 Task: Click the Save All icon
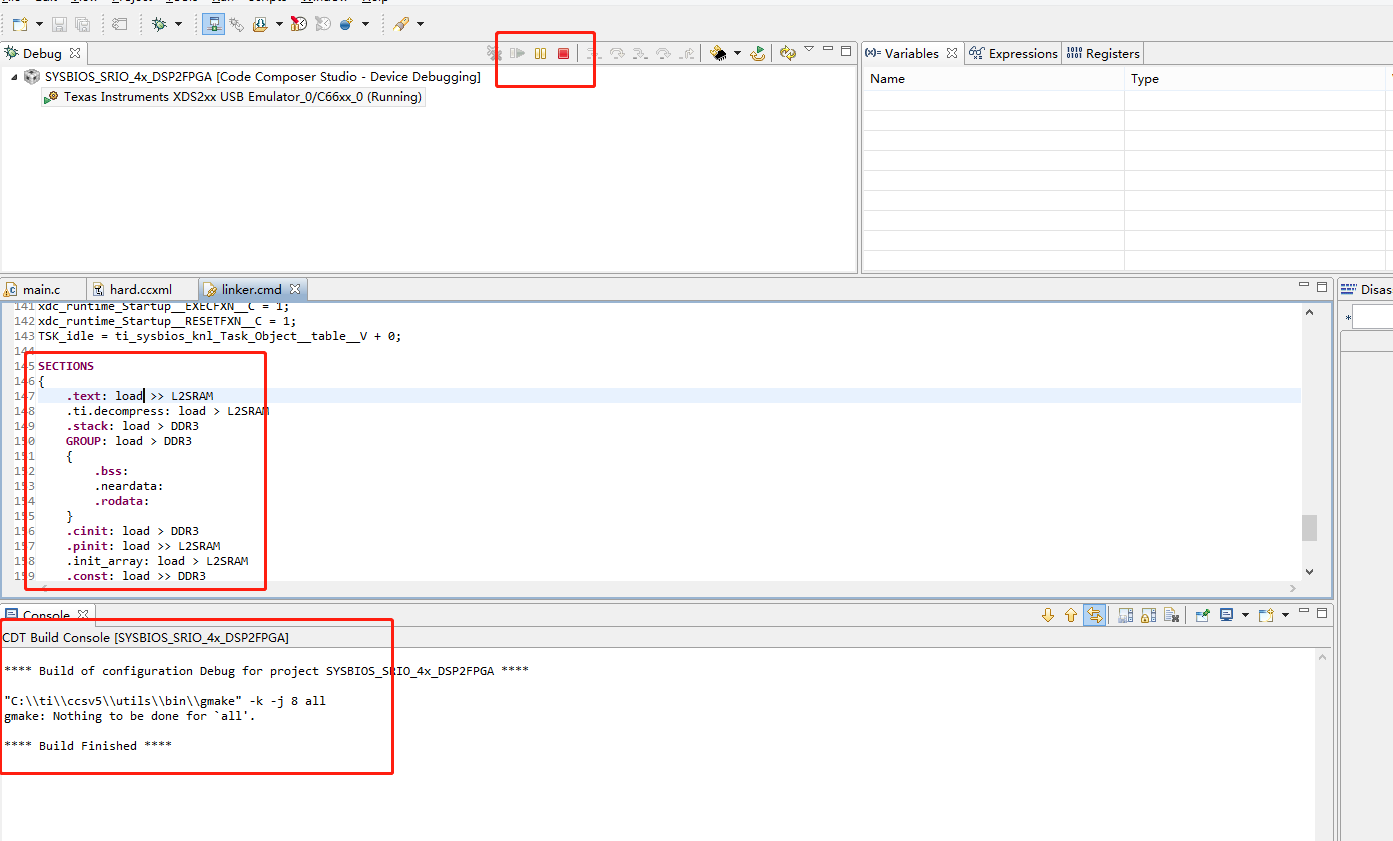point(82,24)
